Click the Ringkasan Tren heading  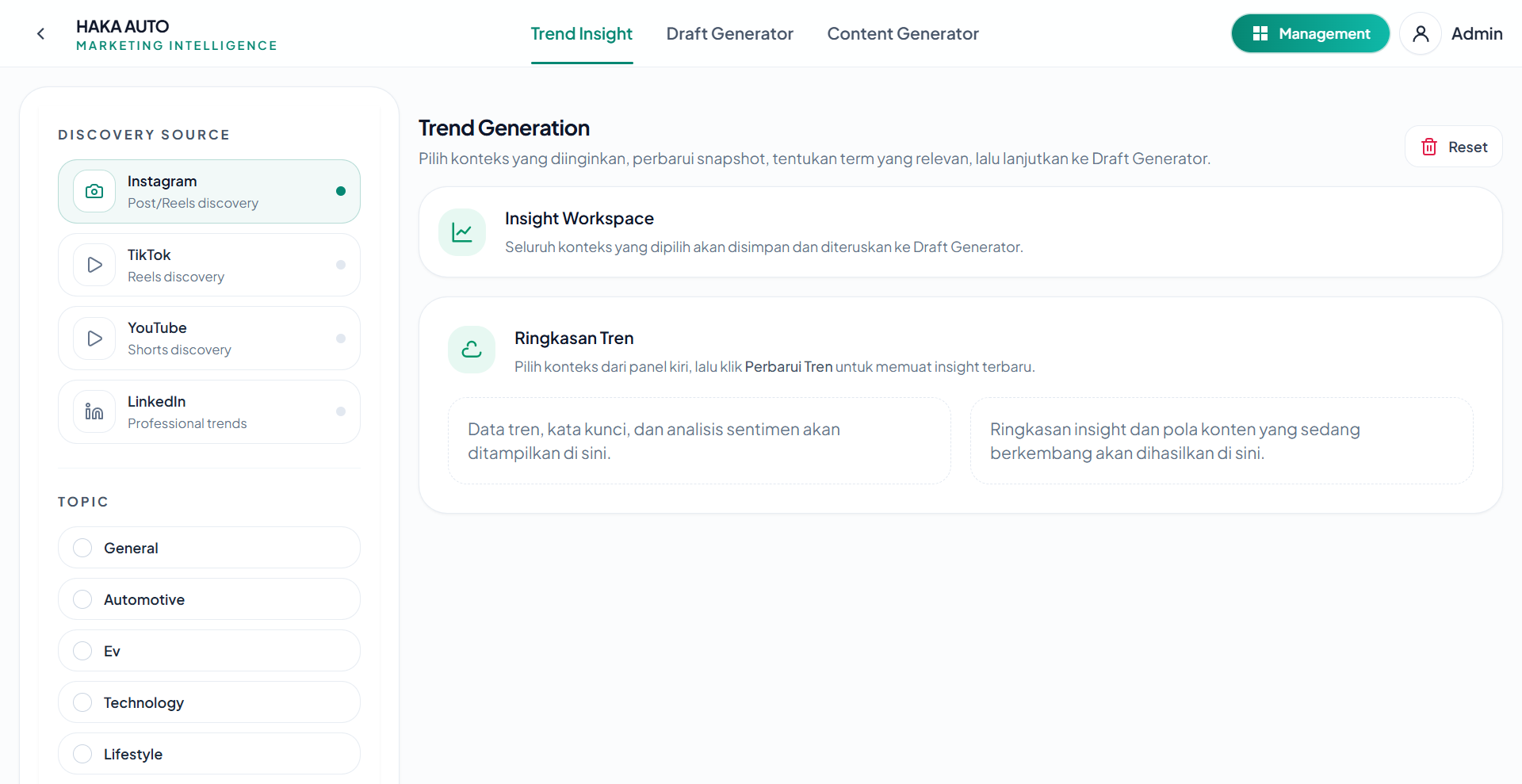click(574, 338)
